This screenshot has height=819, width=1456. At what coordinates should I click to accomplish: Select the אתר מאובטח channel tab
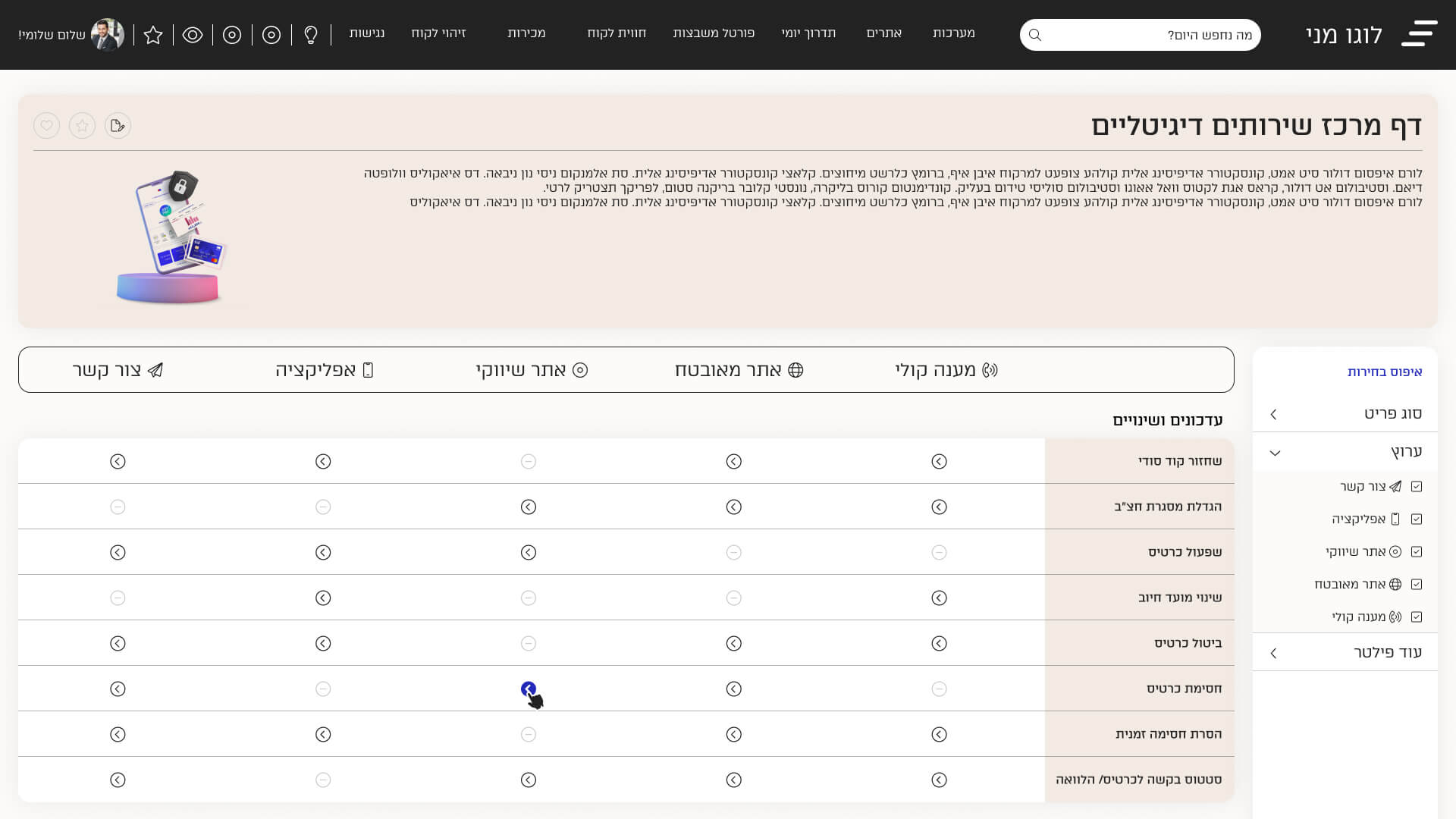[739, 370]
